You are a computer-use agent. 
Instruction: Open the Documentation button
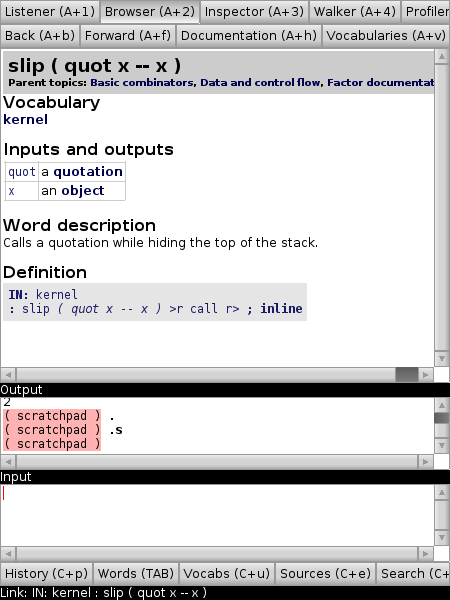(249, 36)
